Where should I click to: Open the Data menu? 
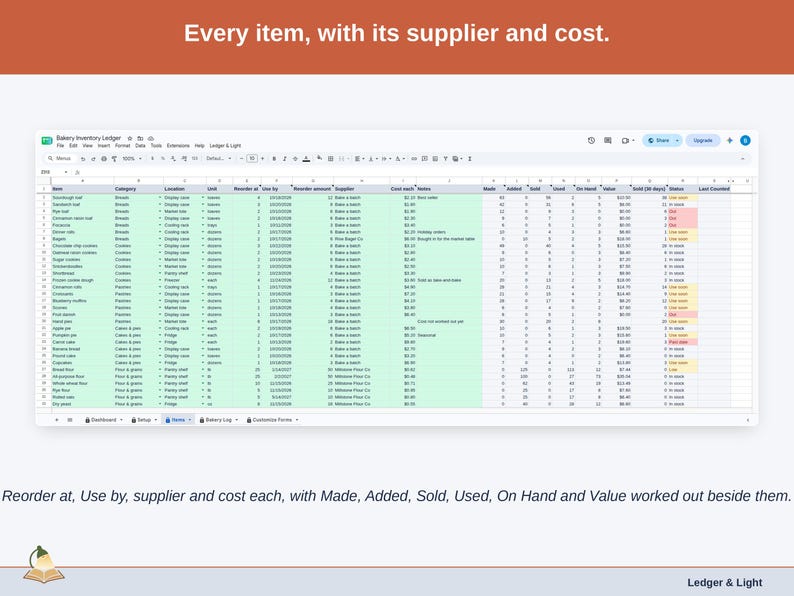coord(140,145)
